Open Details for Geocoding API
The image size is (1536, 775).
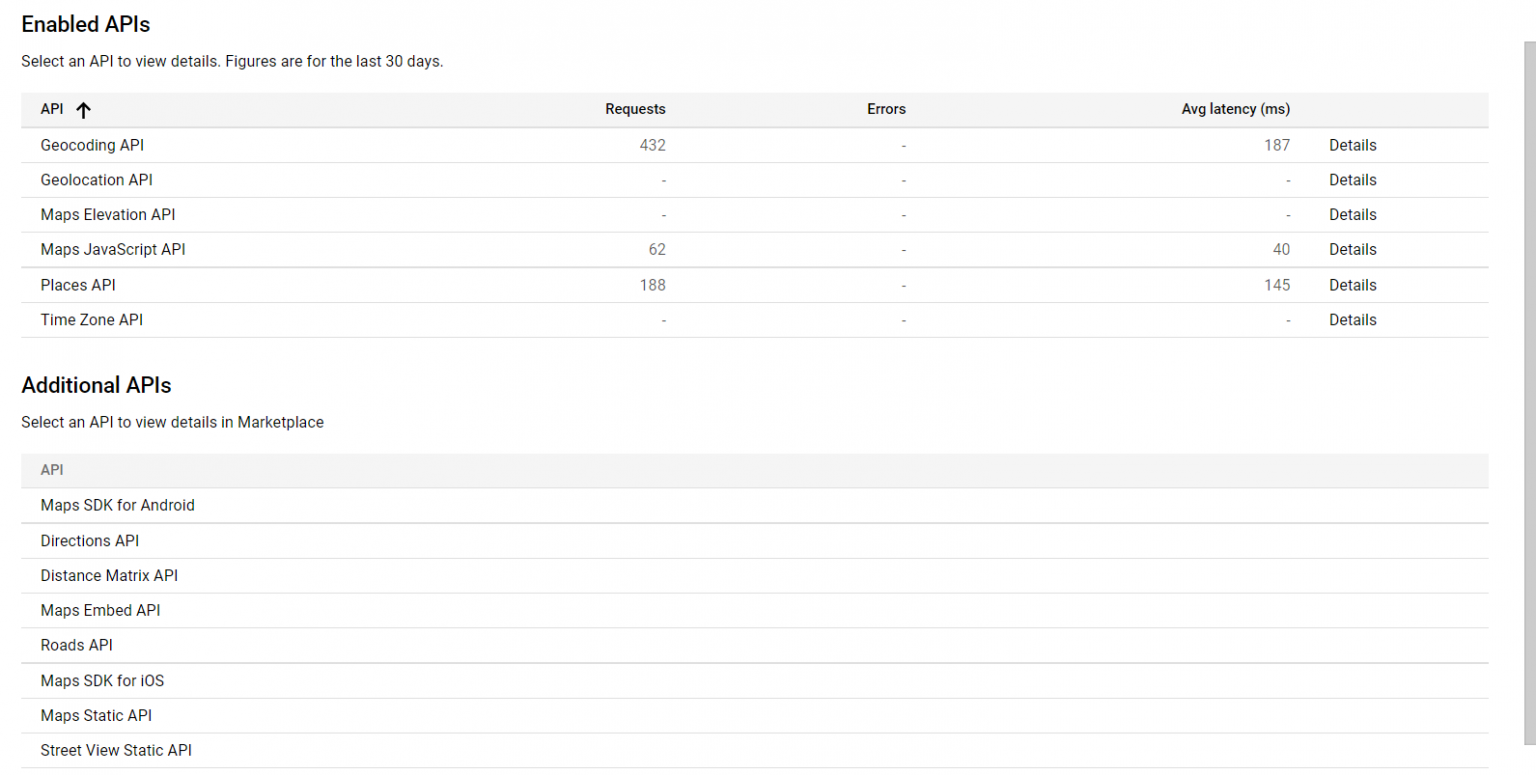click(1352, 145)
